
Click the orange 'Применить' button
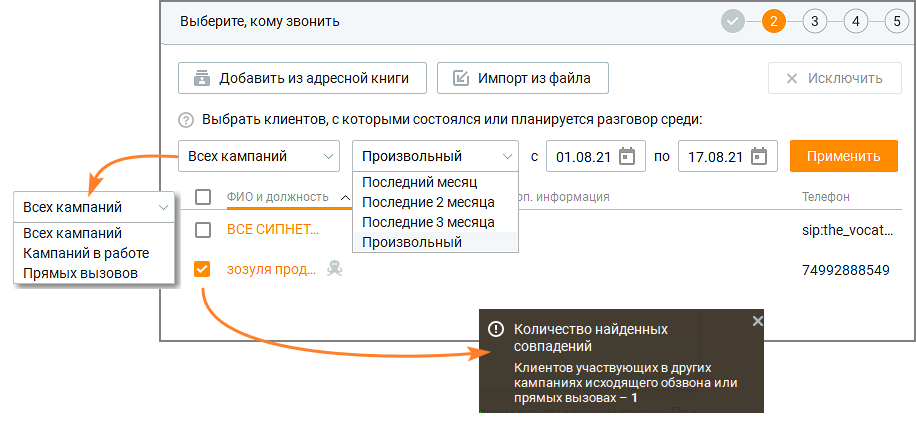[844, 156]
